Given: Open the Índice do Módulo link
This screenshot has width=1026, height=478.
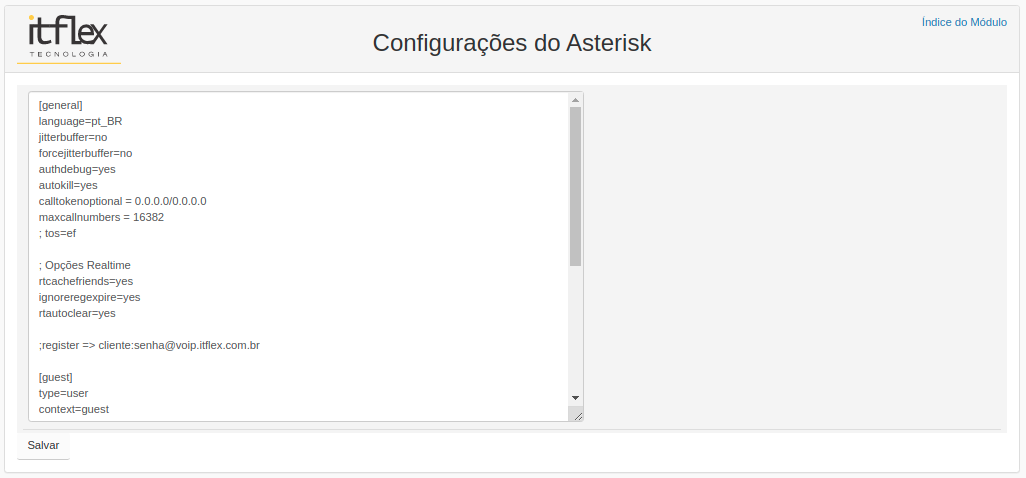Looking at the screenshot, I should pyautogui.click(x=964, y=22).
